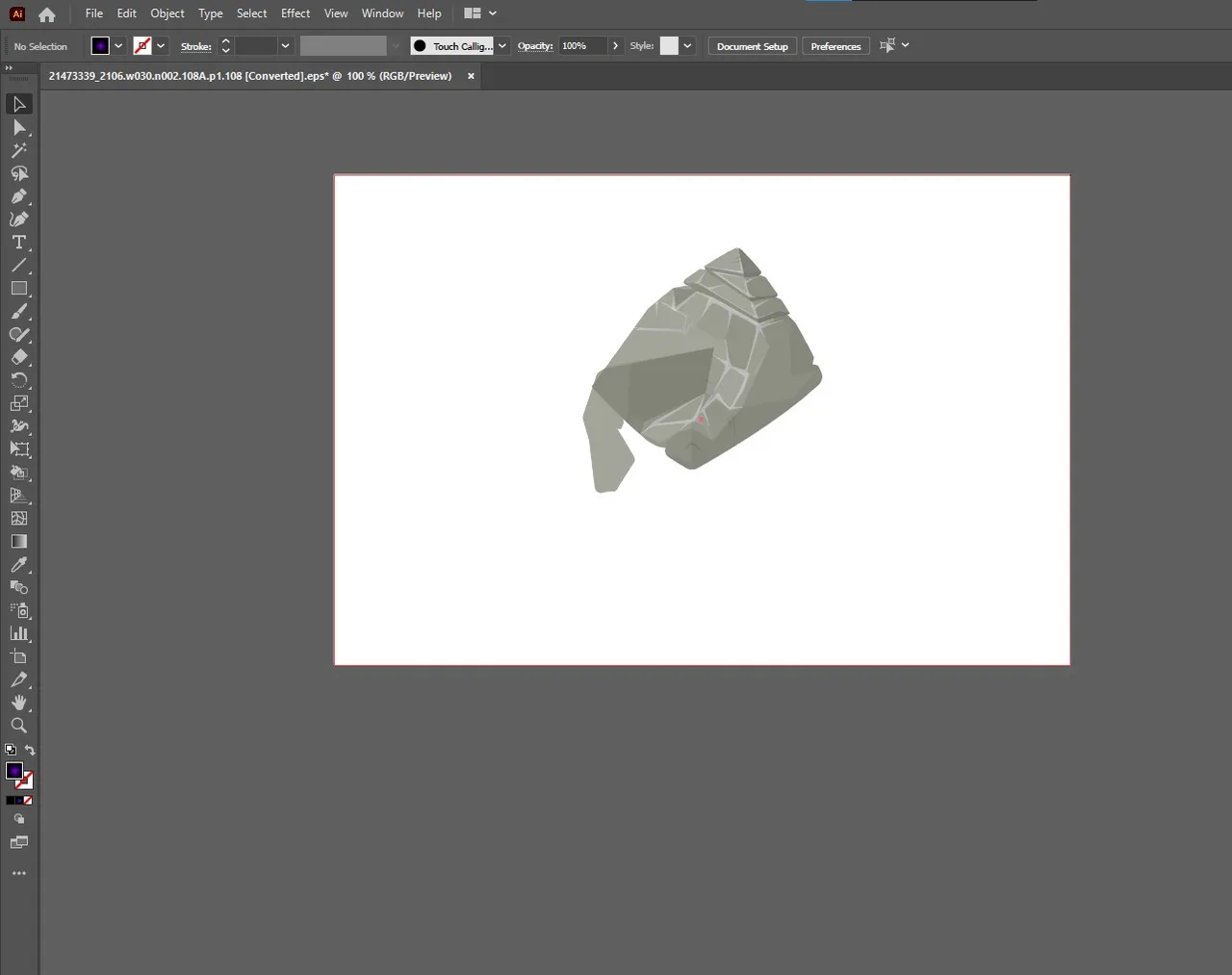Screen dimensions: 1232x975
Task: Activate the Artboard tool
Action: (x=19, y=656)
